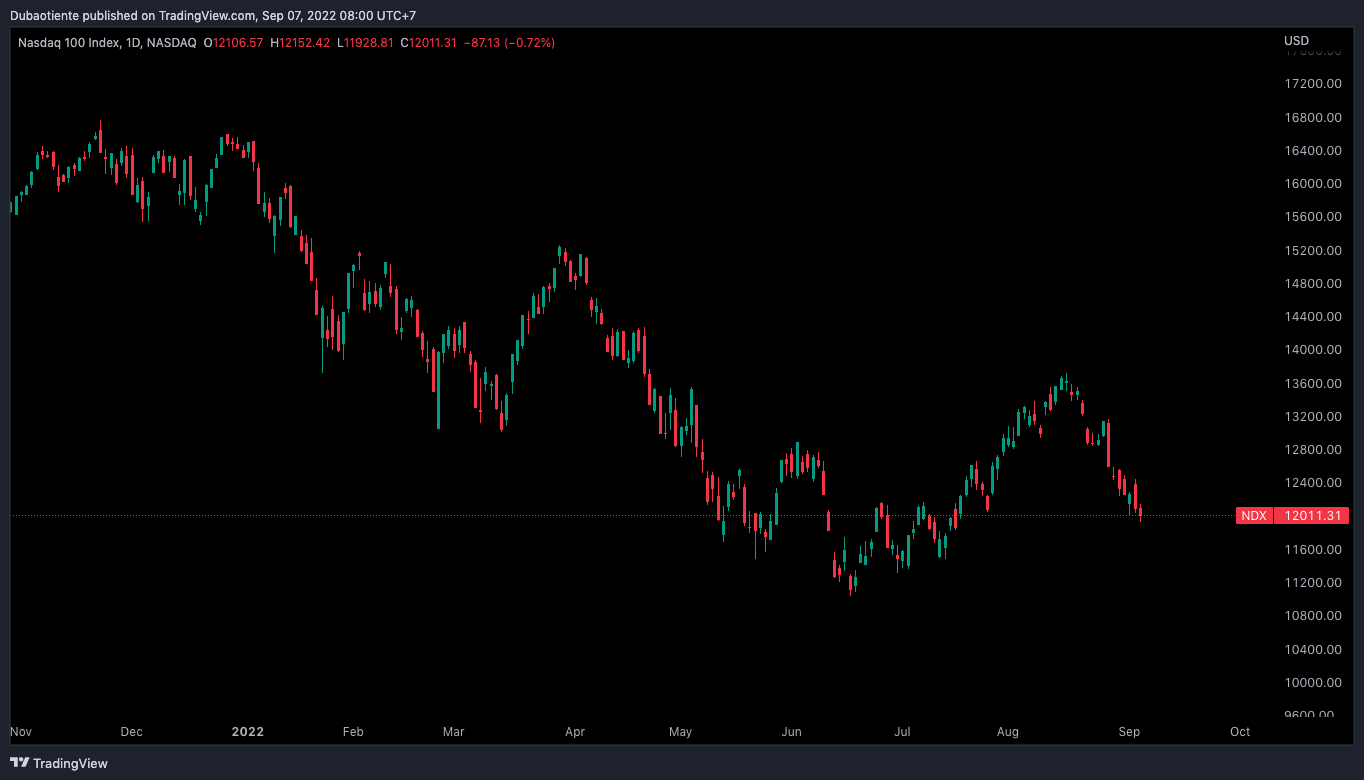The width and height of the screenshot is (1364, 780).
Task: Click the USD currency label
Action: (x=1296, y=41)
